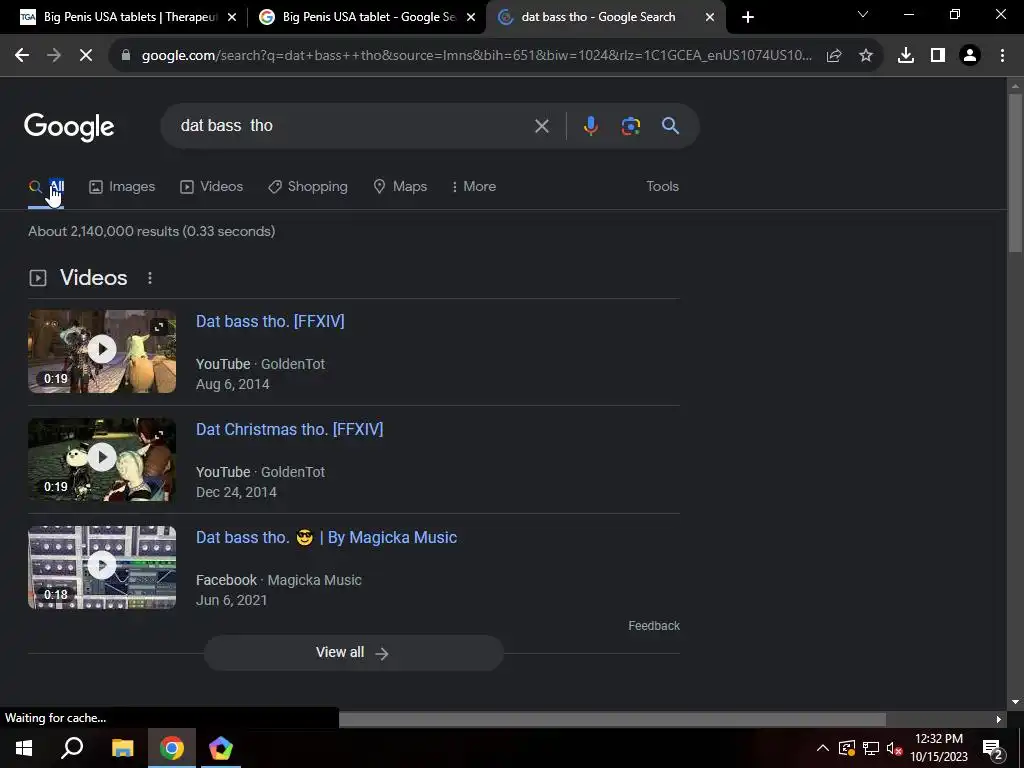Switch to the Videos results tab

pyautogui.click(x=212, y=187)
